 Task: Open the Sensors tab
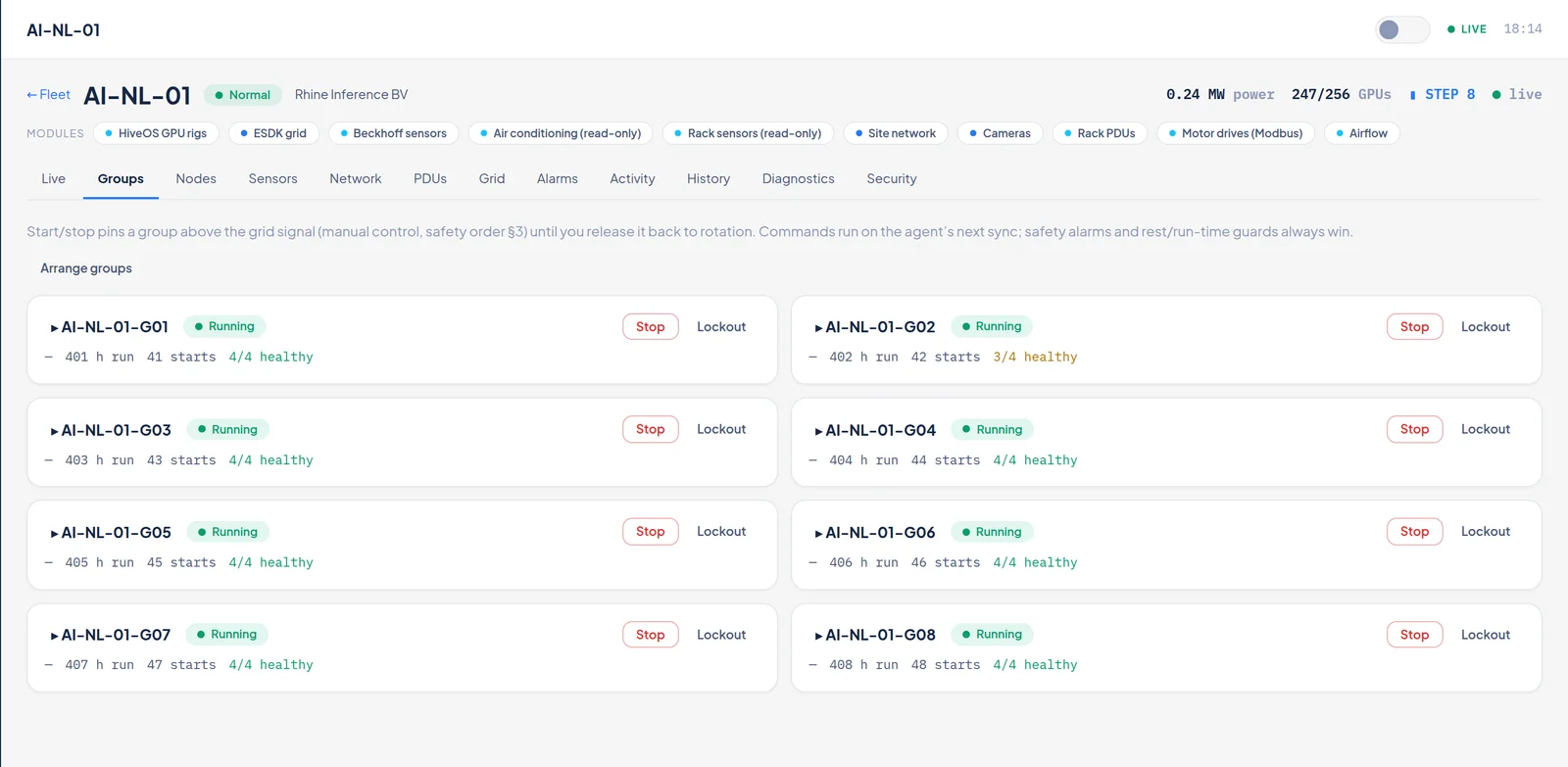pos(272,178)
